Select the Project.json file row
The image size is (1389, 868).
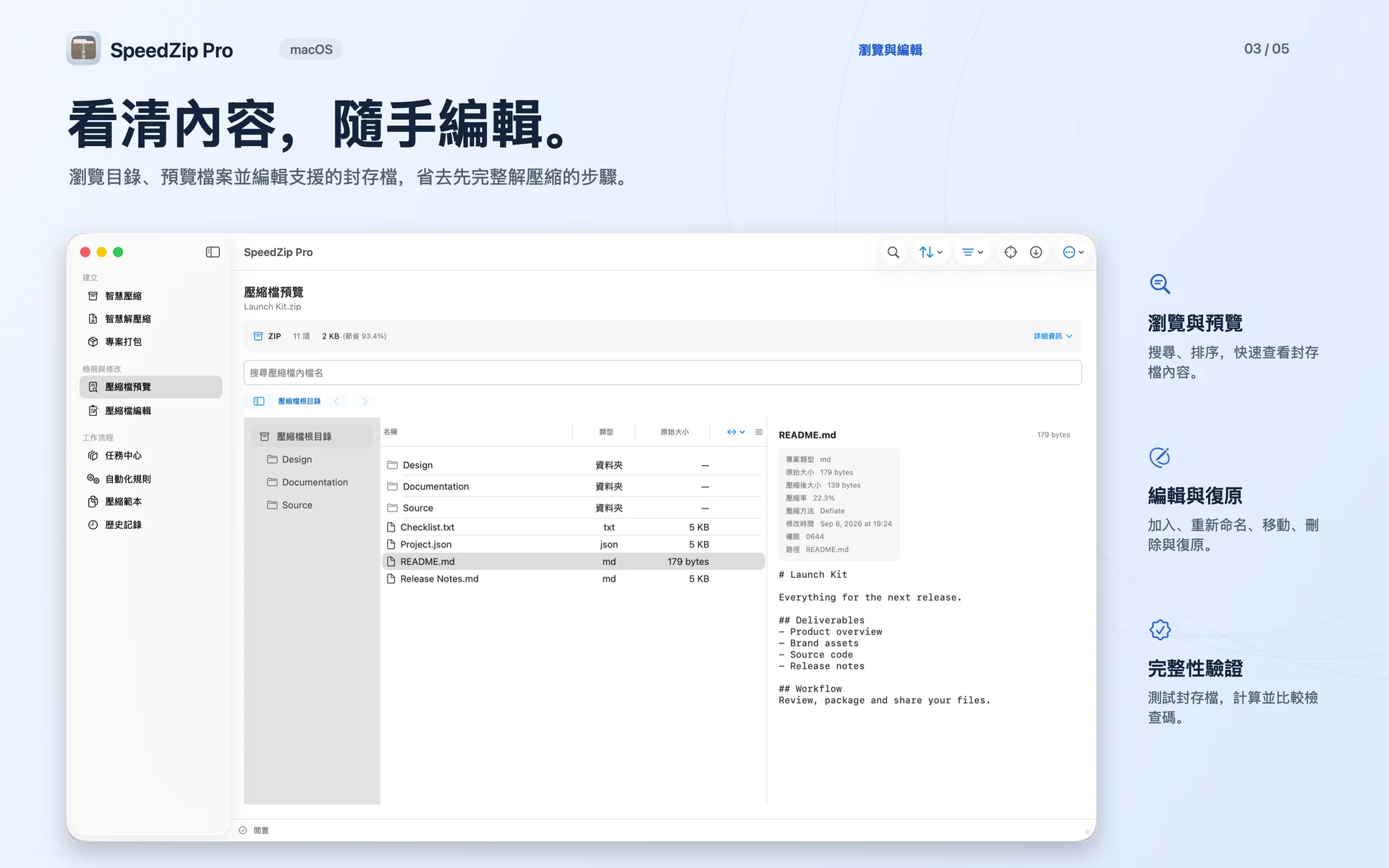click(x=573, y=545)
